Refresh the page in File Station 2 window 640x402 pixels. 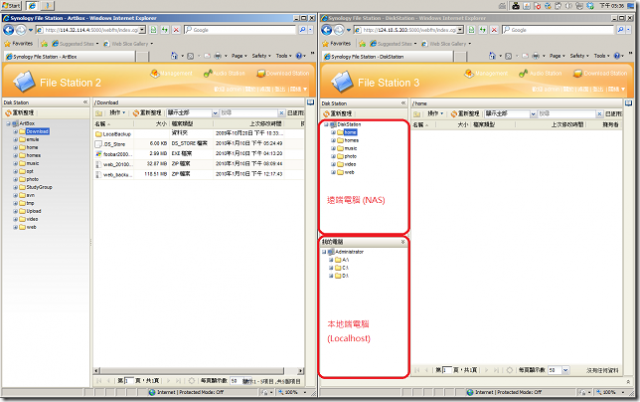pyautogui.click(x=165, y=30)
